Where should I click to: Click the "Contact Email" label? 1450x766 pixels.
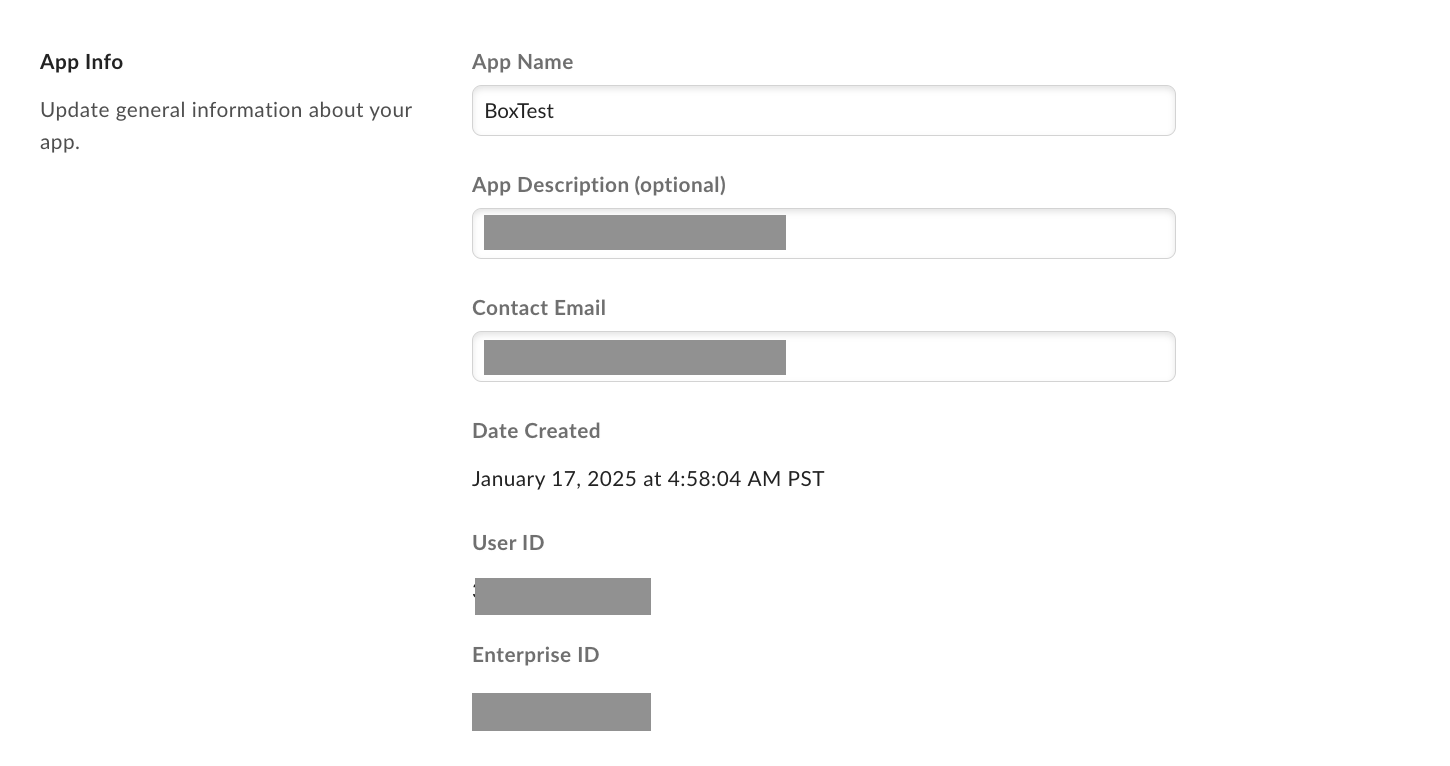pos(538,308)
